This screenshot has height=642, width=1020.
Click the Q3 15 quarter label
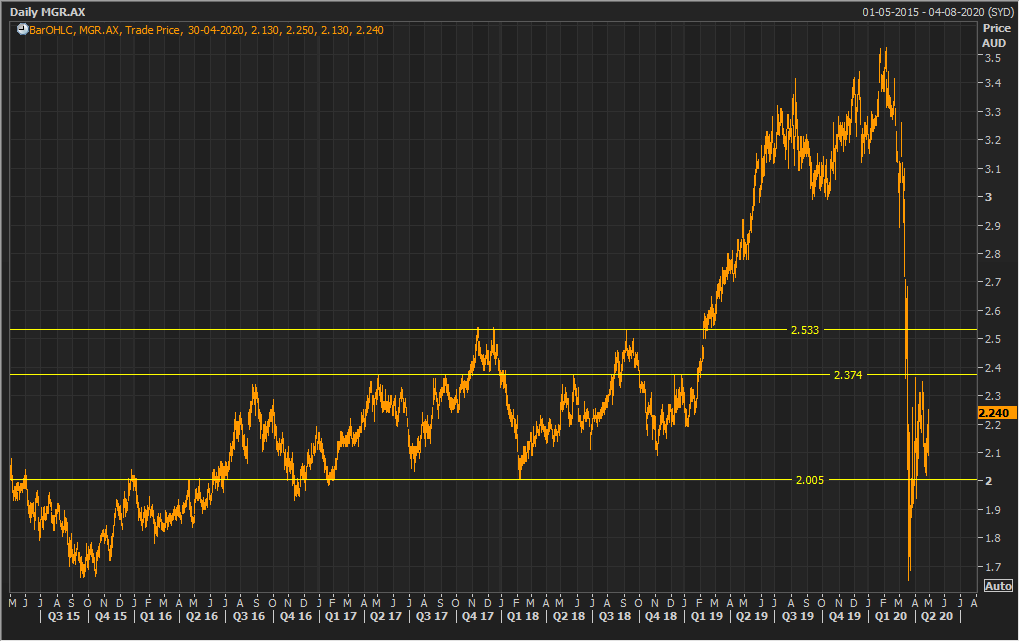64,616
